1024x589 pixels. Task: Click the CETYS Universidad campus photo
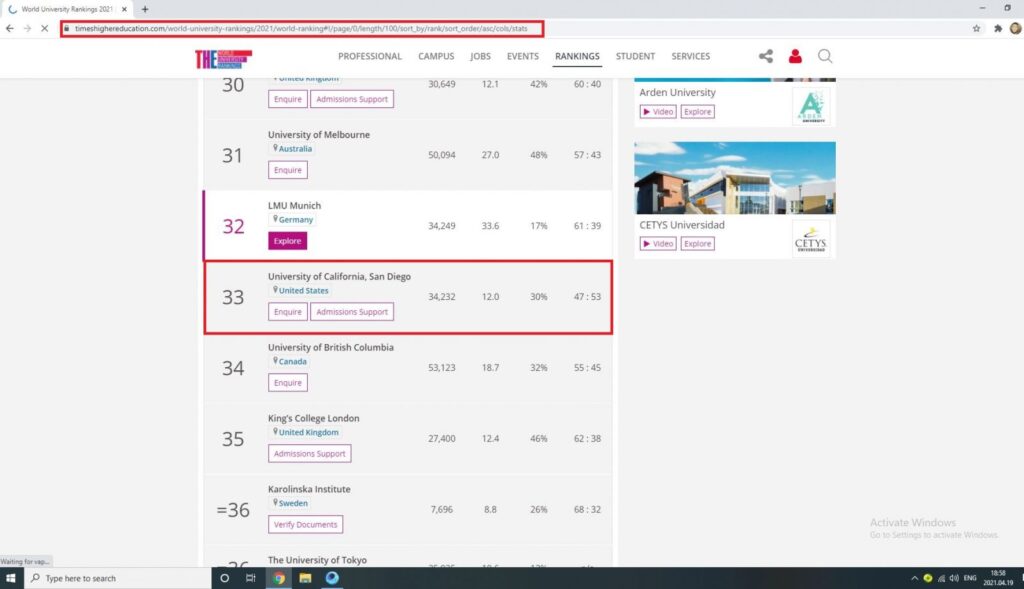coord(735,178)
